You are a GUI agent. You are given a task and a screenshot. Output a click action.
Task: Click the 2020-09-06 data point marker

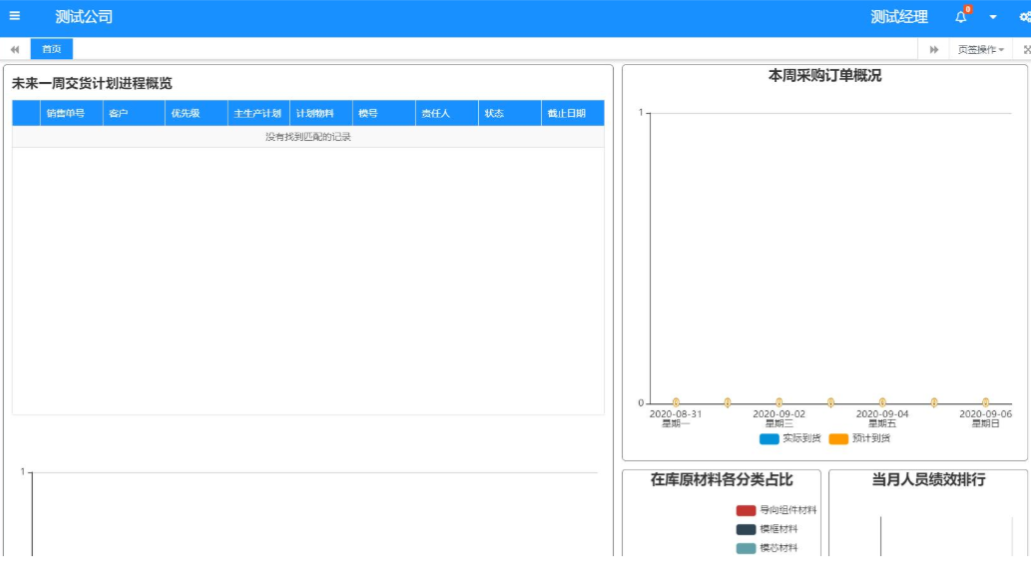[x=985, y=403]
